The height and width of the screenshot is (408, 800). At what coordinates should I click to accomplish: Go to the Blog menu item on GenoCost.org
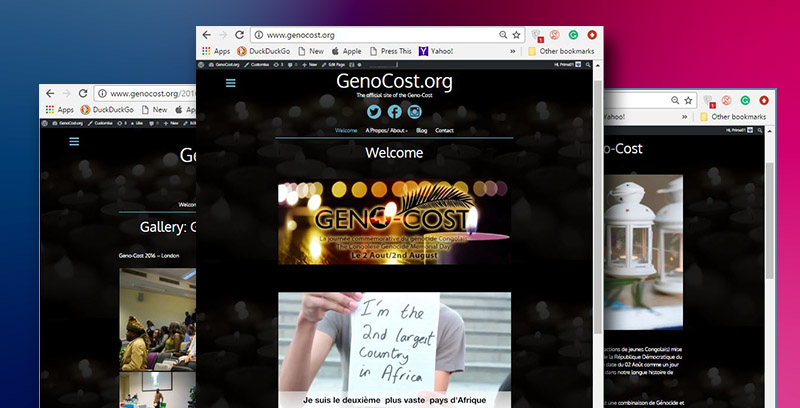click(x=421, y=131)
